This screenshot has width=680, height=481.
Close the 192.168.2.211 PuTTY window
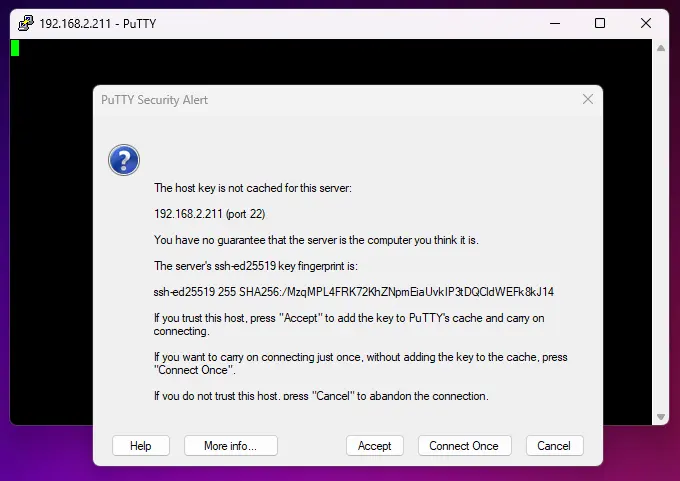point(646,23)
